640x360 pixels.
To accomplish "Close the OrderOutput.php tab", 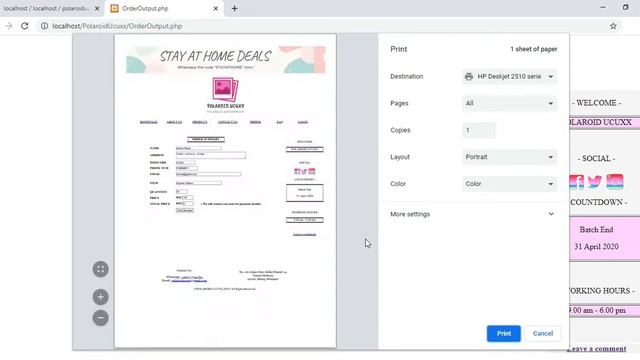I will click(x=216, y=8).
